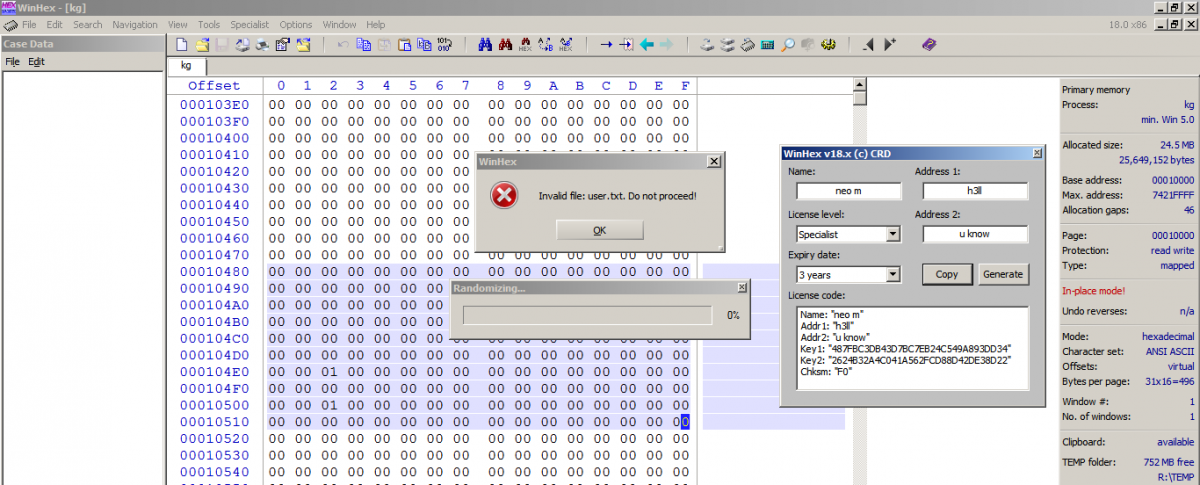Click the 25,649,152 bytes value

point(1156,160)
